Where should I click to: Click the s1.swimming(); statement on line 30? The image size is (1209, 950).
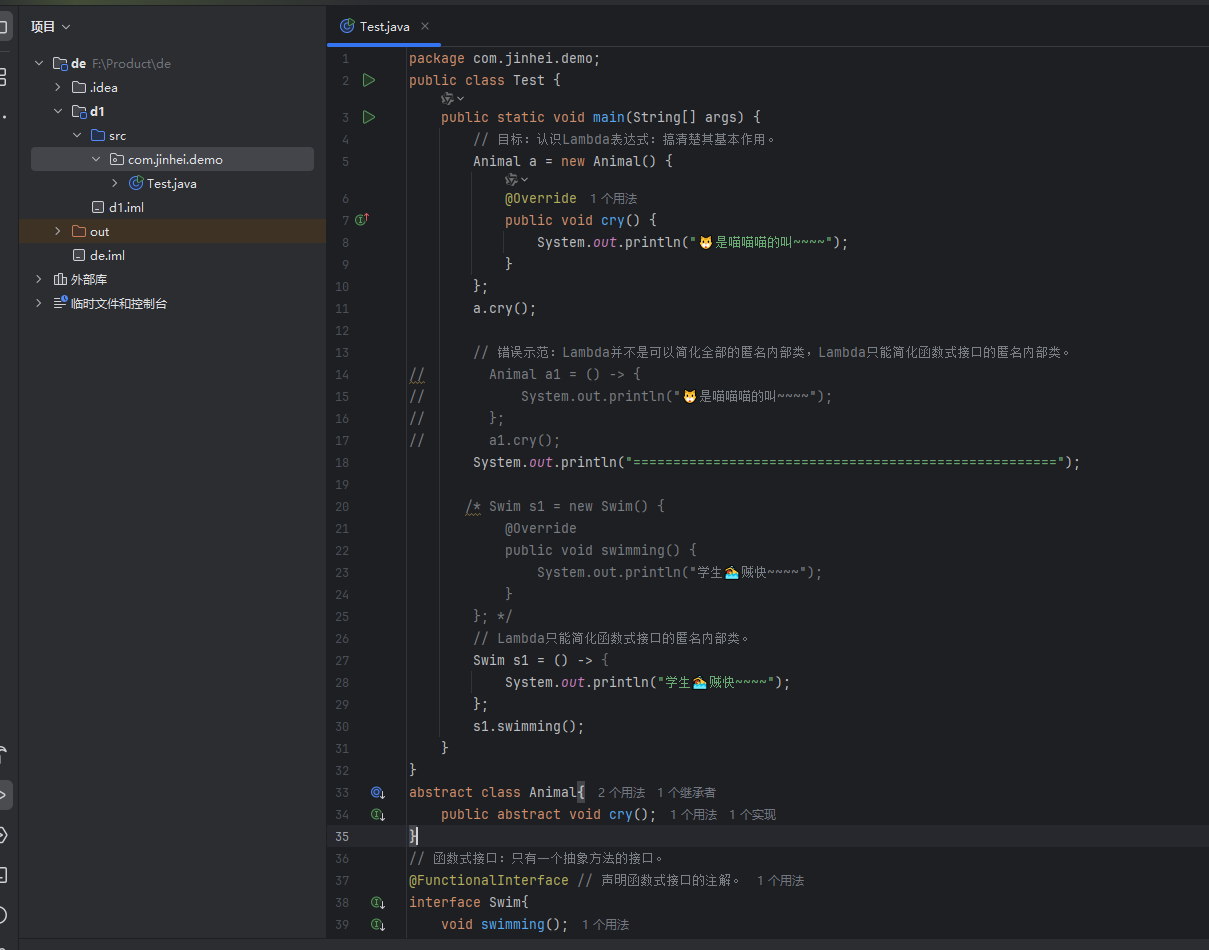point(529,726)
